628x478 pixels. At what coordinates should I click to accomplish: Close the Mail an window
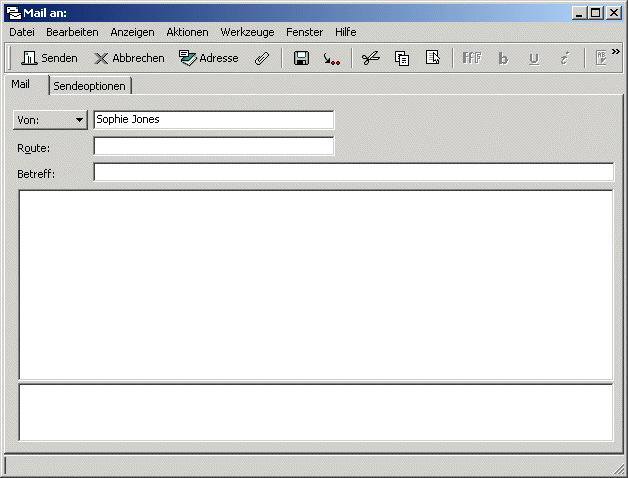pyautogui.click(x=613, y=13)
